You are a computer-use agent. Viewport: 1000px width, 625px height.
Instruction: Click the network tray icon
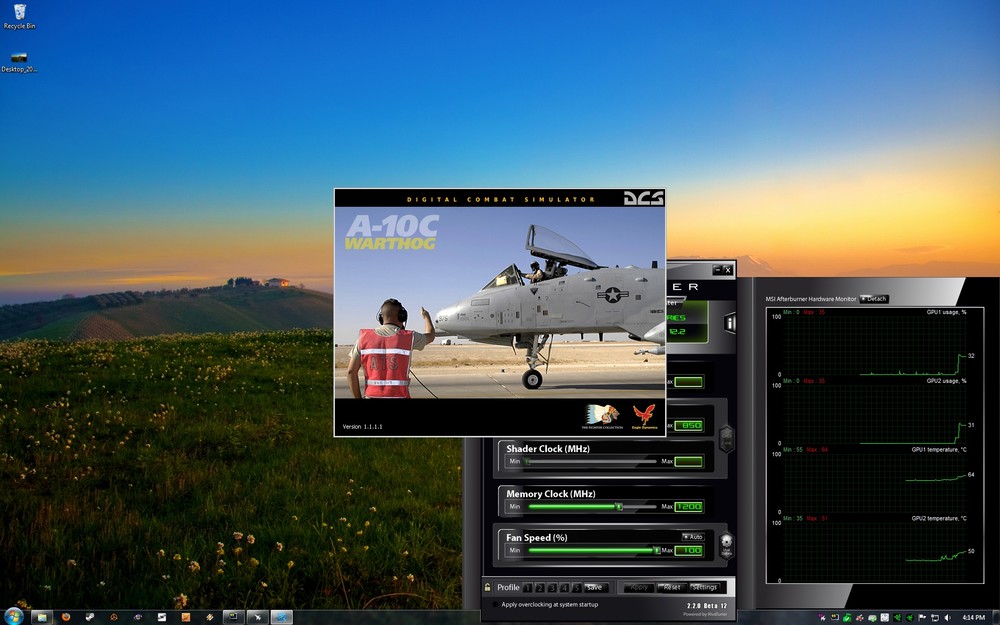(935, 617)
